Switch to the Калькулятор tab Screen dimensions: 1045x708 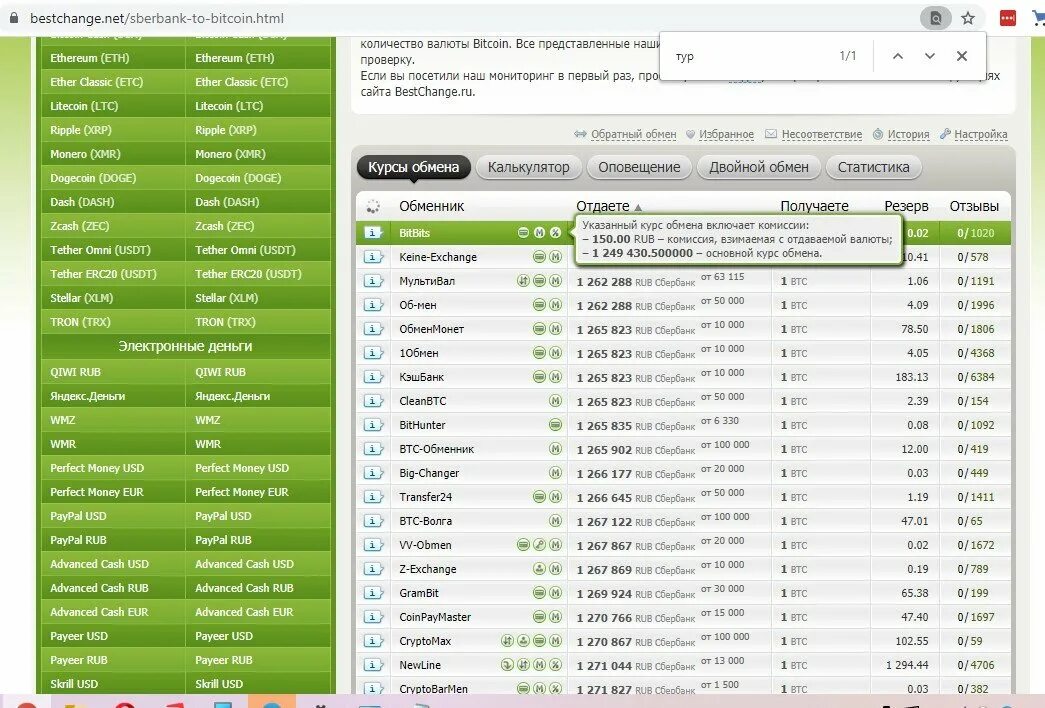(528, 167)
